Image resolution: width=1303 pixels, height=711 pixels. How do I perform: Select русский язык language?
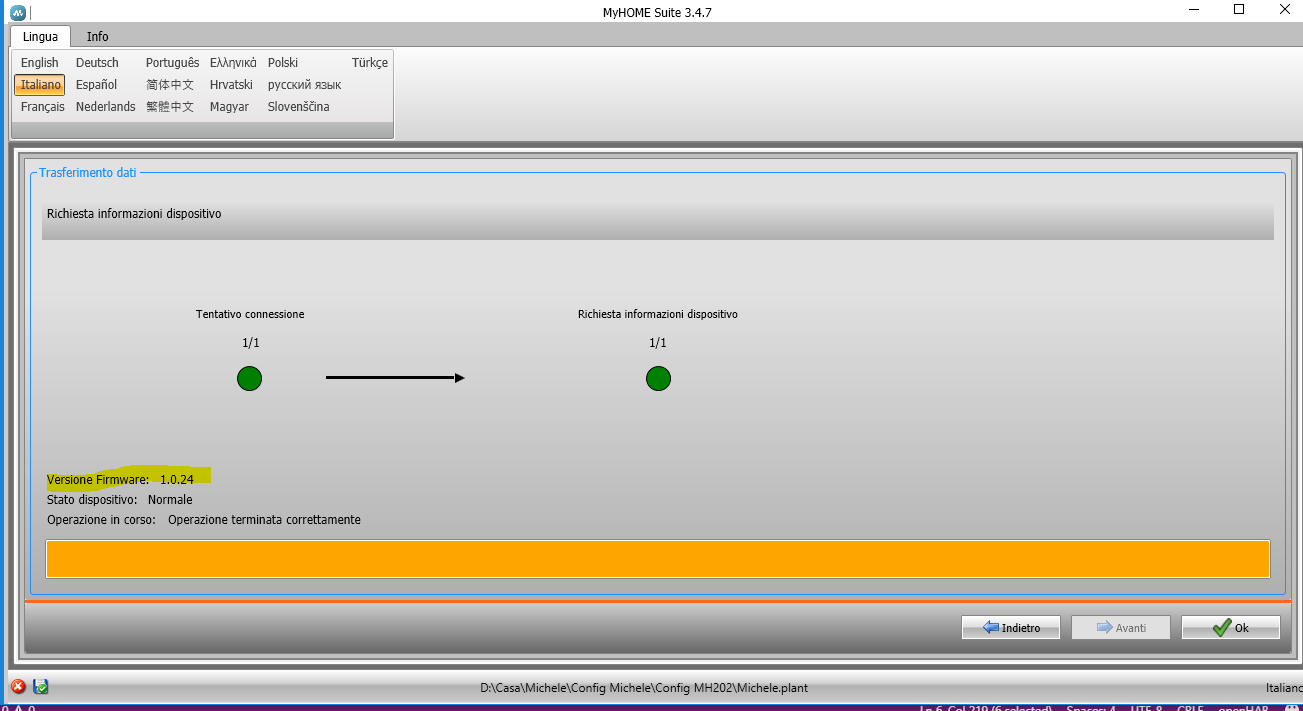304,85
